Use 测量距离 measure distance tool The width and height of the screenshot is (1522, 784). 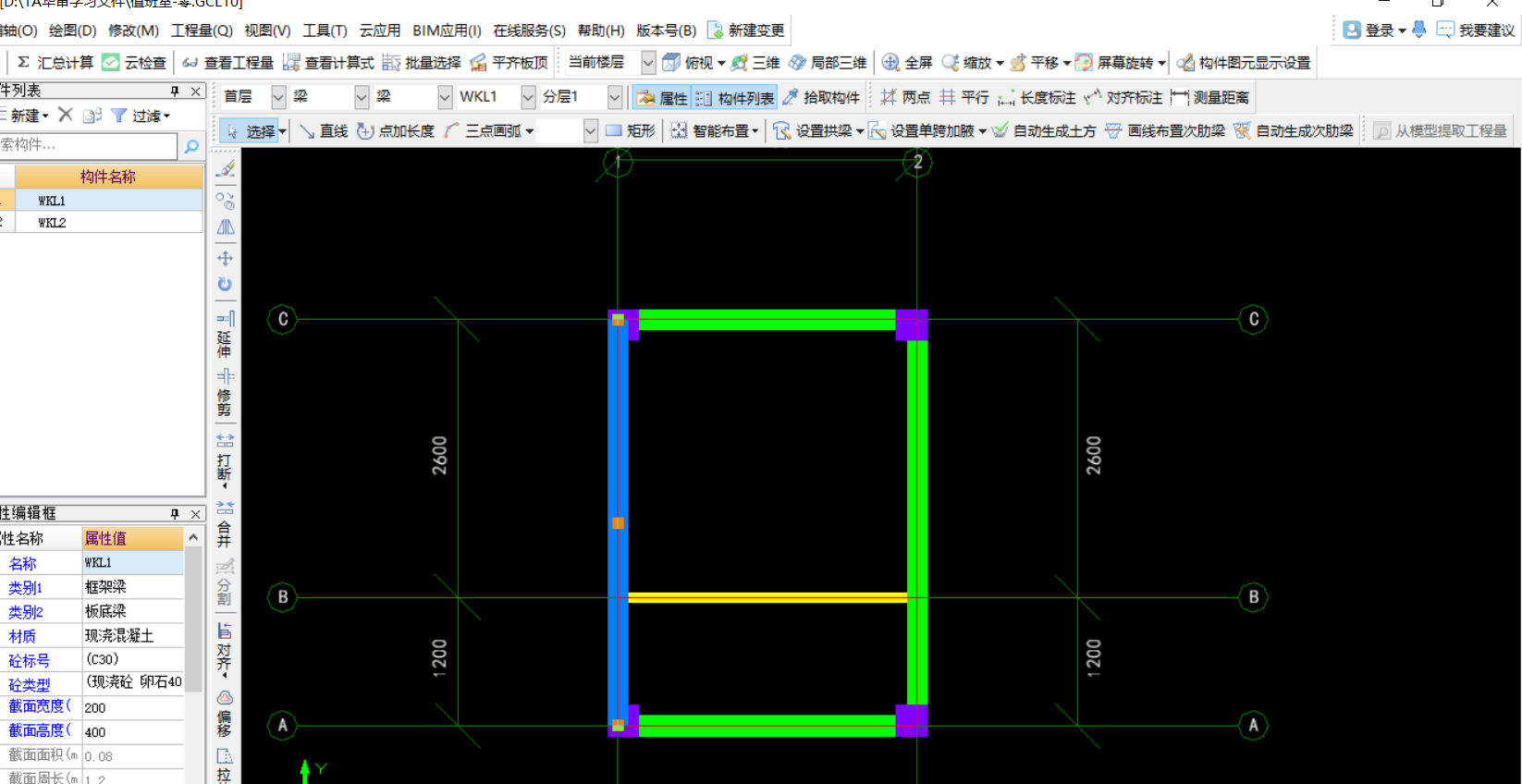click(1209, 97)
